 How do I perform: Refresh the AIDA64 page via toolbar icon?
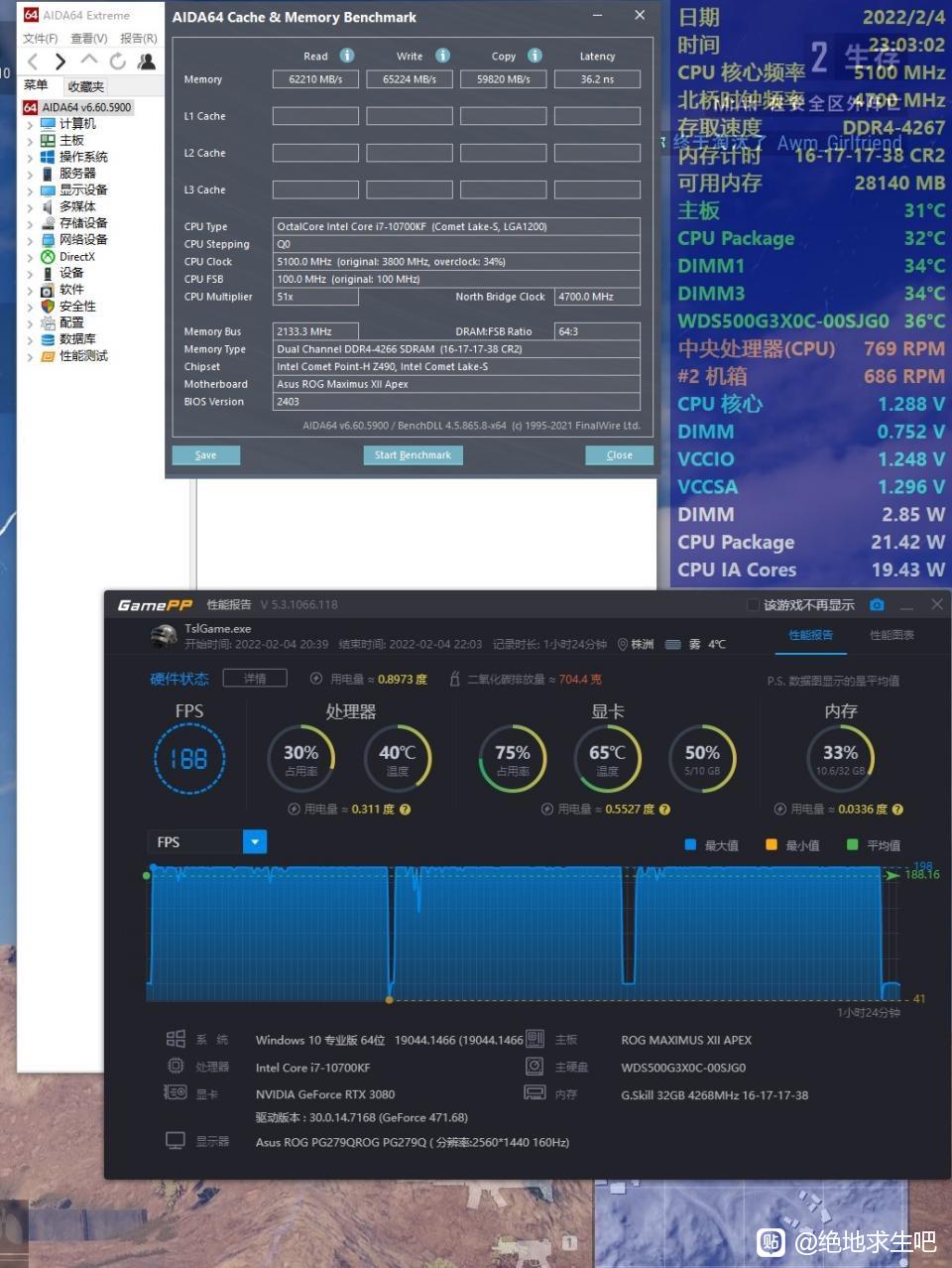(x=118, y=62)
